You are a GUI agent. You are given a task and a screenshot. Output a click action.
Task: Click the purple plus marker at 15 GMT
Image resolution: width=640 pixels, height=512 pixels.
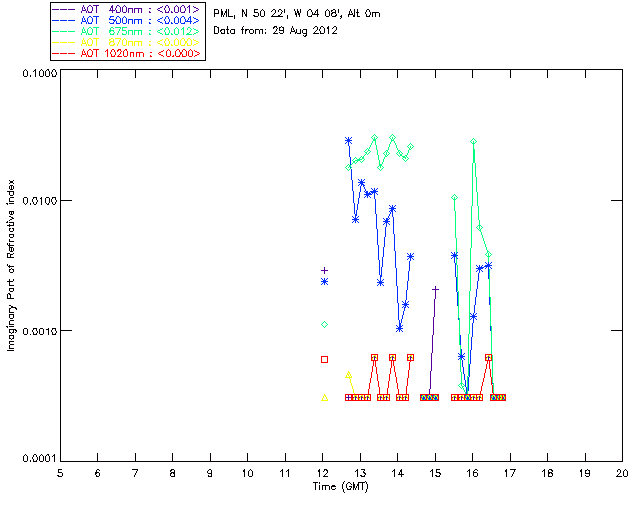[436, 289]
